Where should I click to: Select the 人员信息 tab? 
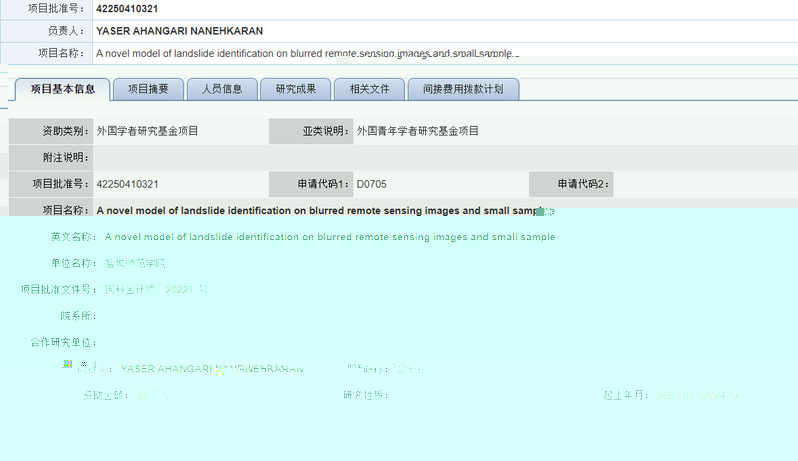(222, 89)
